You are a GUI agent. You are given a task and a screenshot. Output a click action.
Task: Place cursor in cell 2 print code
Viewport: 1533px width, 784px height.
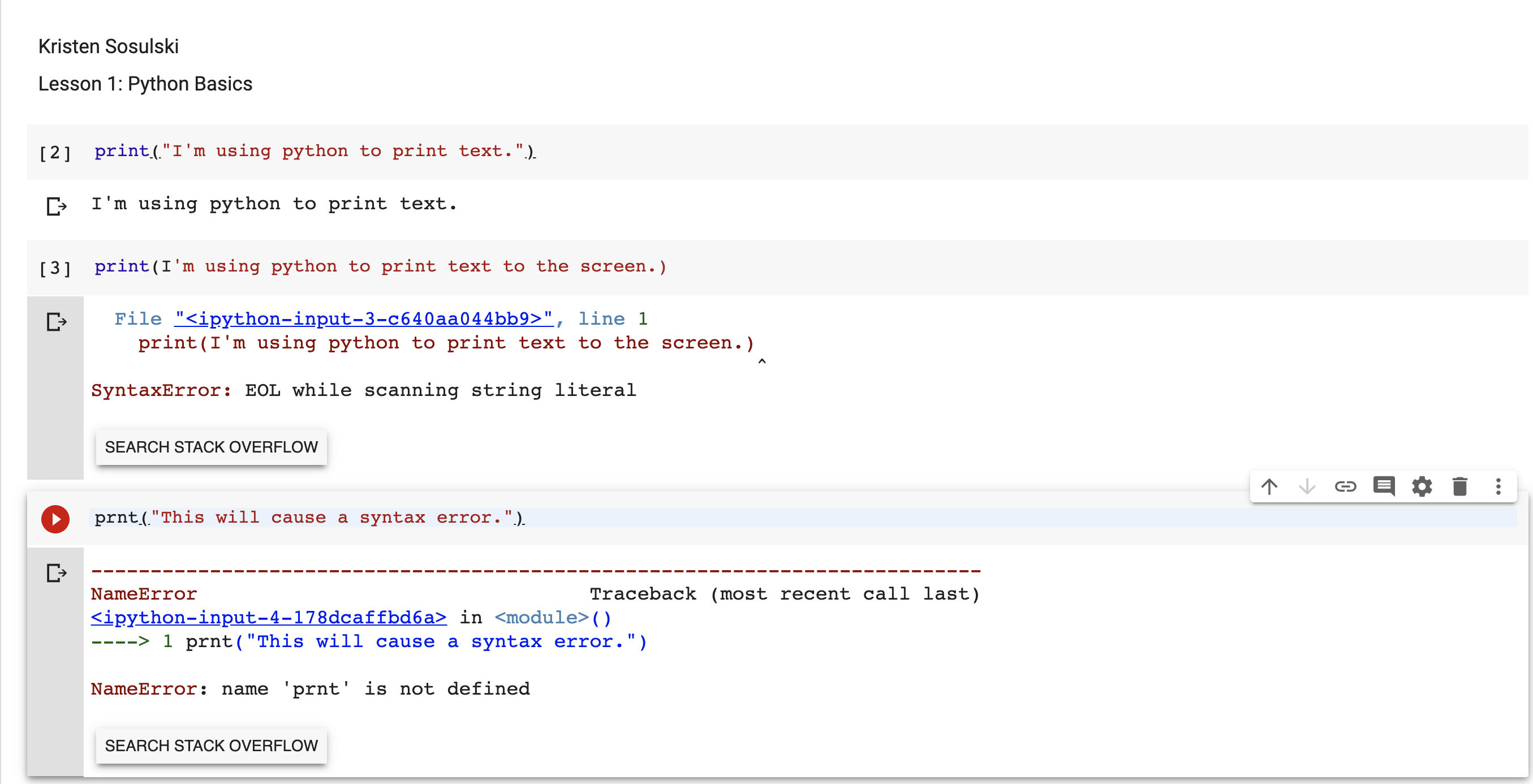click(x=315, y=151)
